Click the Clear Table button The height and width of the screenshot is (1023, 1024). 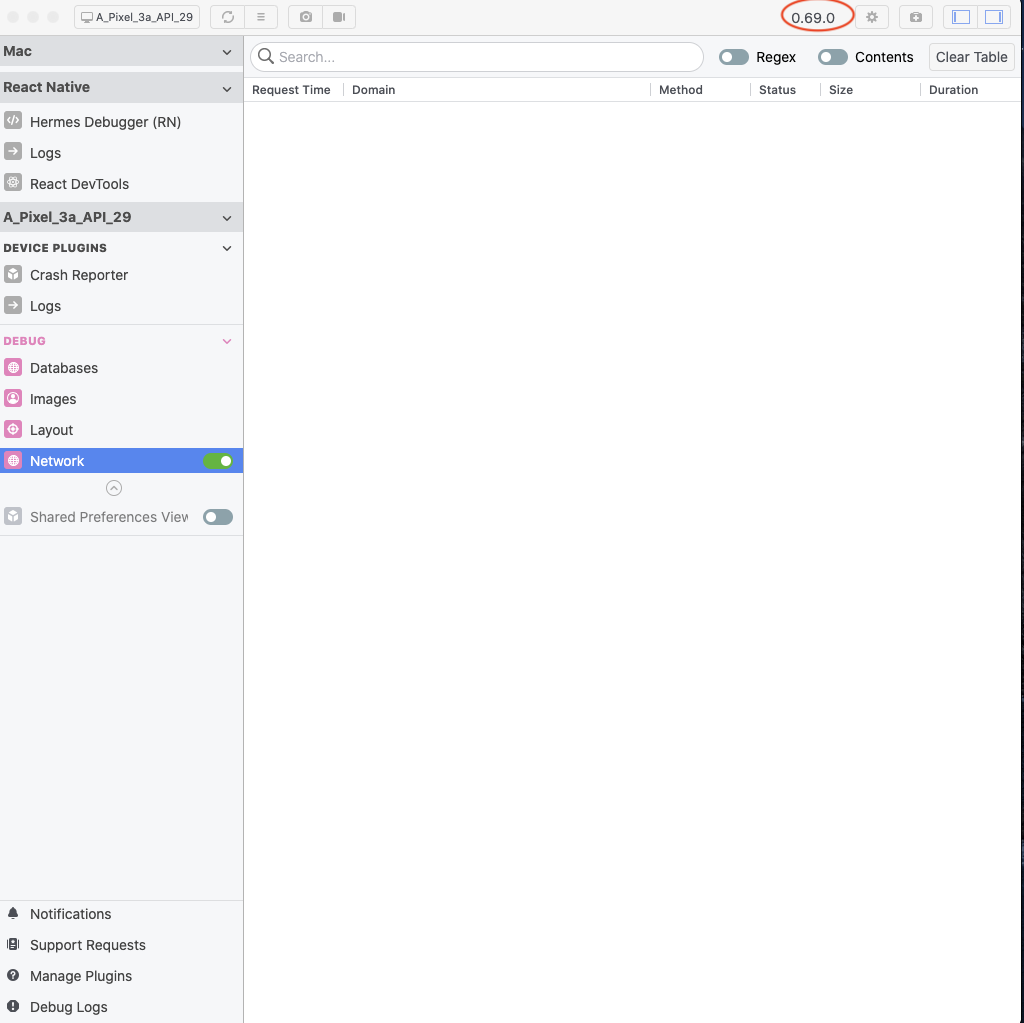pyautogui.click(x=971, y=56)
